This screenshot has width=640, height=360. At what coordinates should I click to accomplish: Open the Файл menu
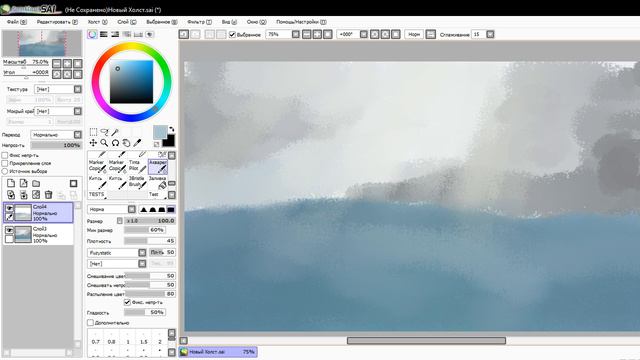[x=16, y=22]
